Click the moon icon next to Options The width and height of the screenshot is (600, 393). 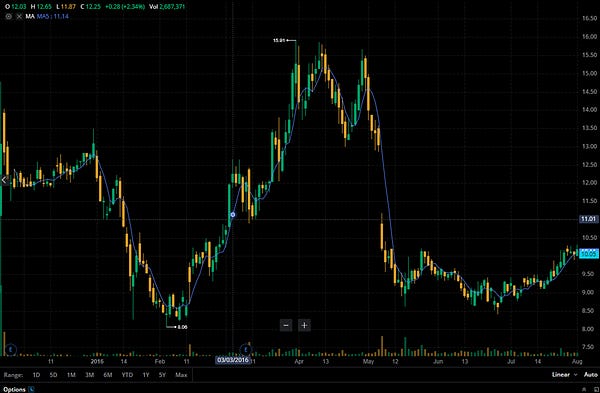click(31, 389)
